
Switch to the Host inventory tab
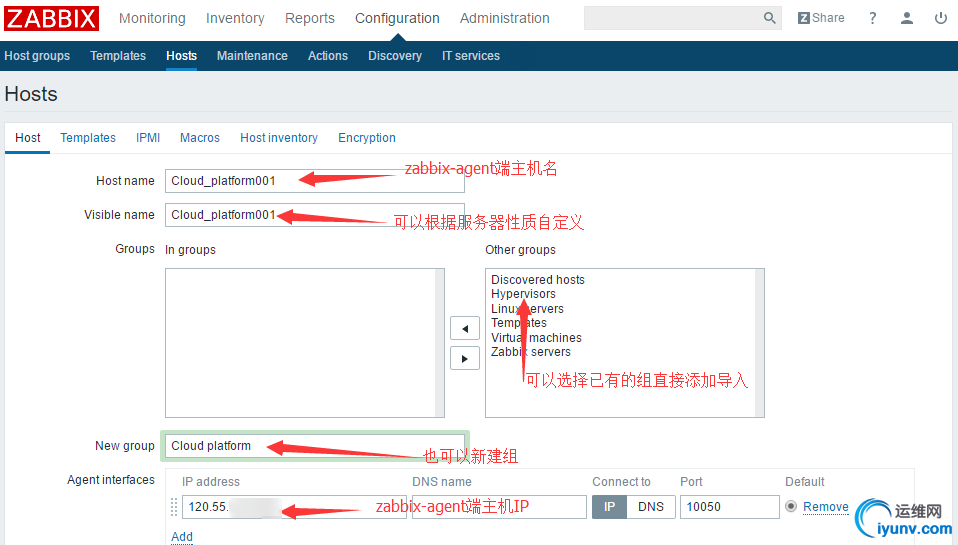(279, 138)
